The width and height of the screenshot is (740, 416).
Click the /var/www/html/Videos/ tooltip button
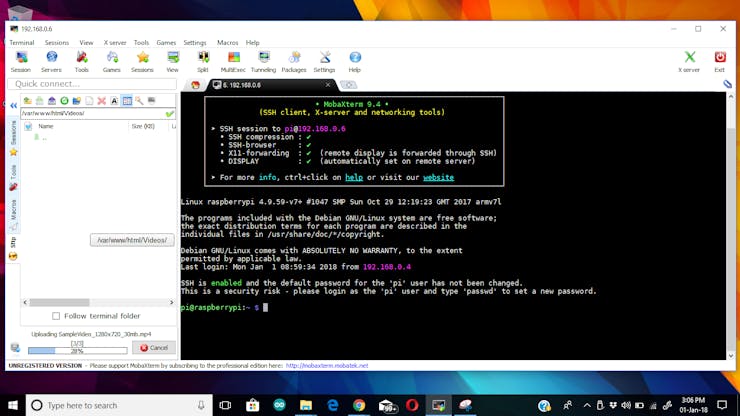132,240
